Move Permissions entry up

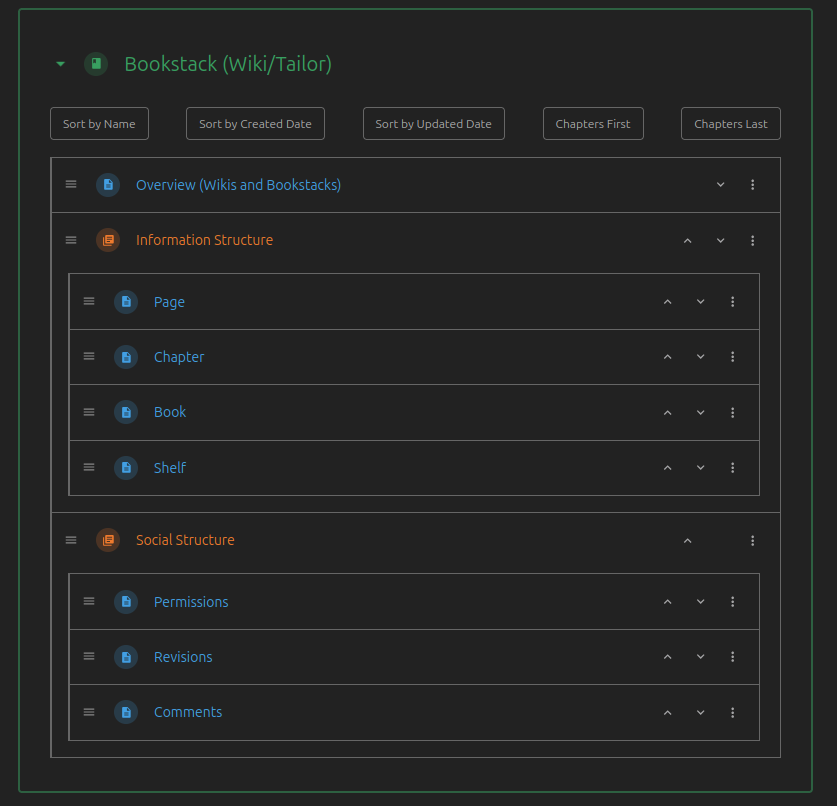[x=667, y=602]
